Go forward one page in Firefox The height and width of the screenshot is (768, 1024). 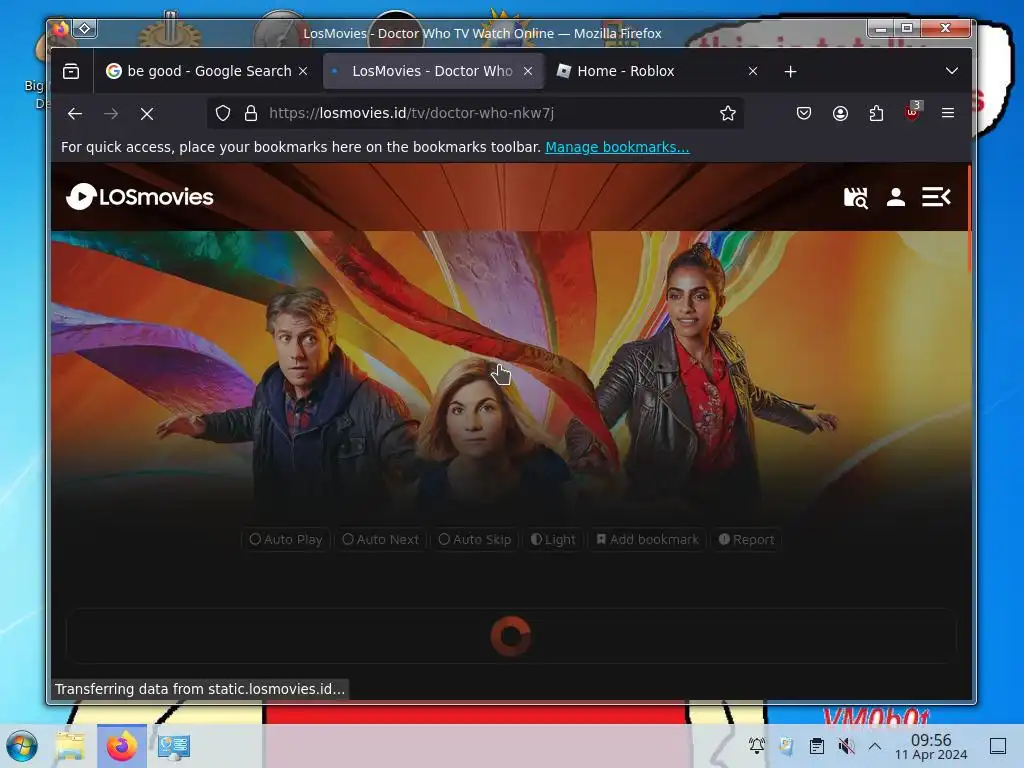111,114
